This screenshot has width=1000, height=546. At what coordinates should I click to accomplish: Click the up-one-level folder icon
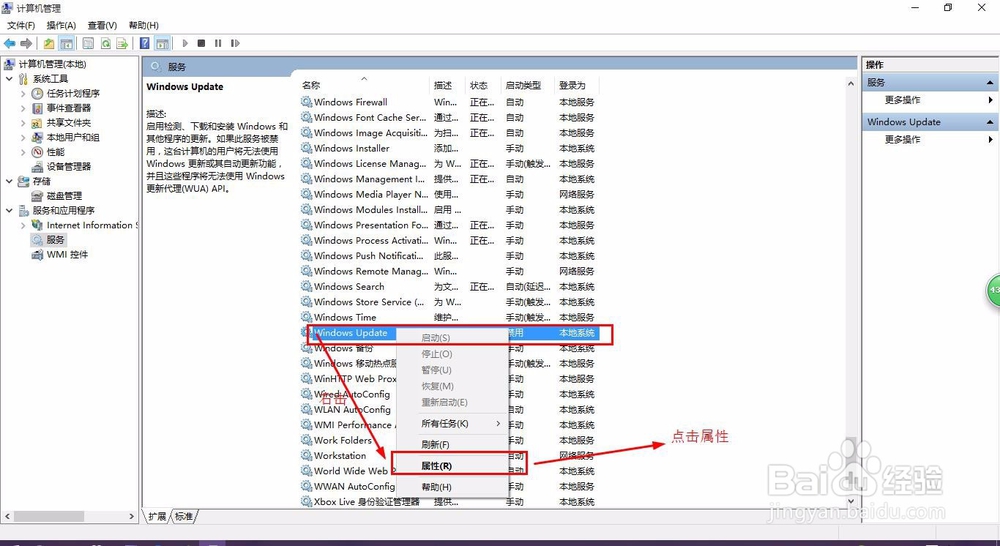pos(49,43)
